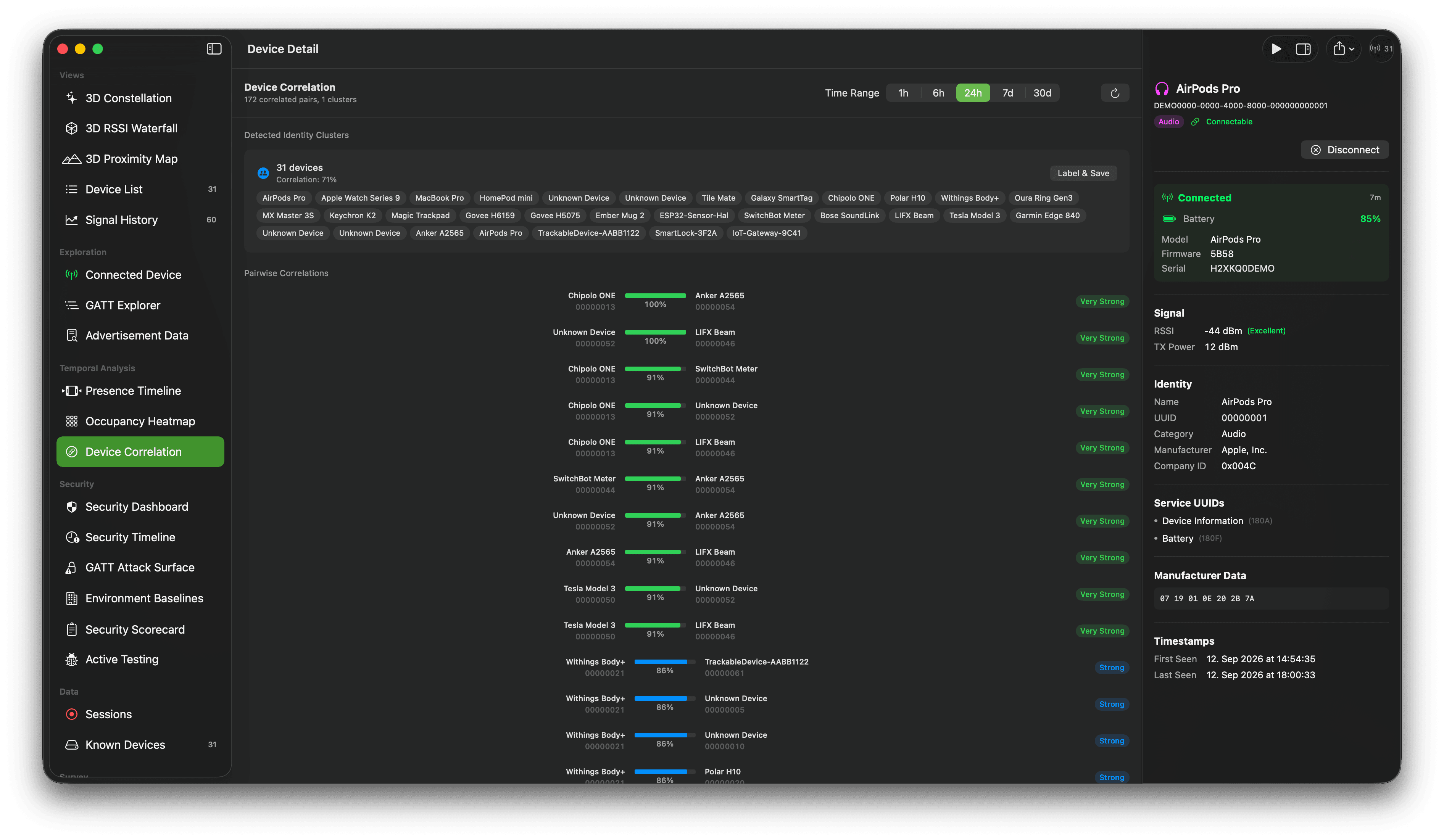Open the 3D Proximity Map view
The width and height of the screenshot is (1444, 840).
pyautogui.click(x=140, y=159)
